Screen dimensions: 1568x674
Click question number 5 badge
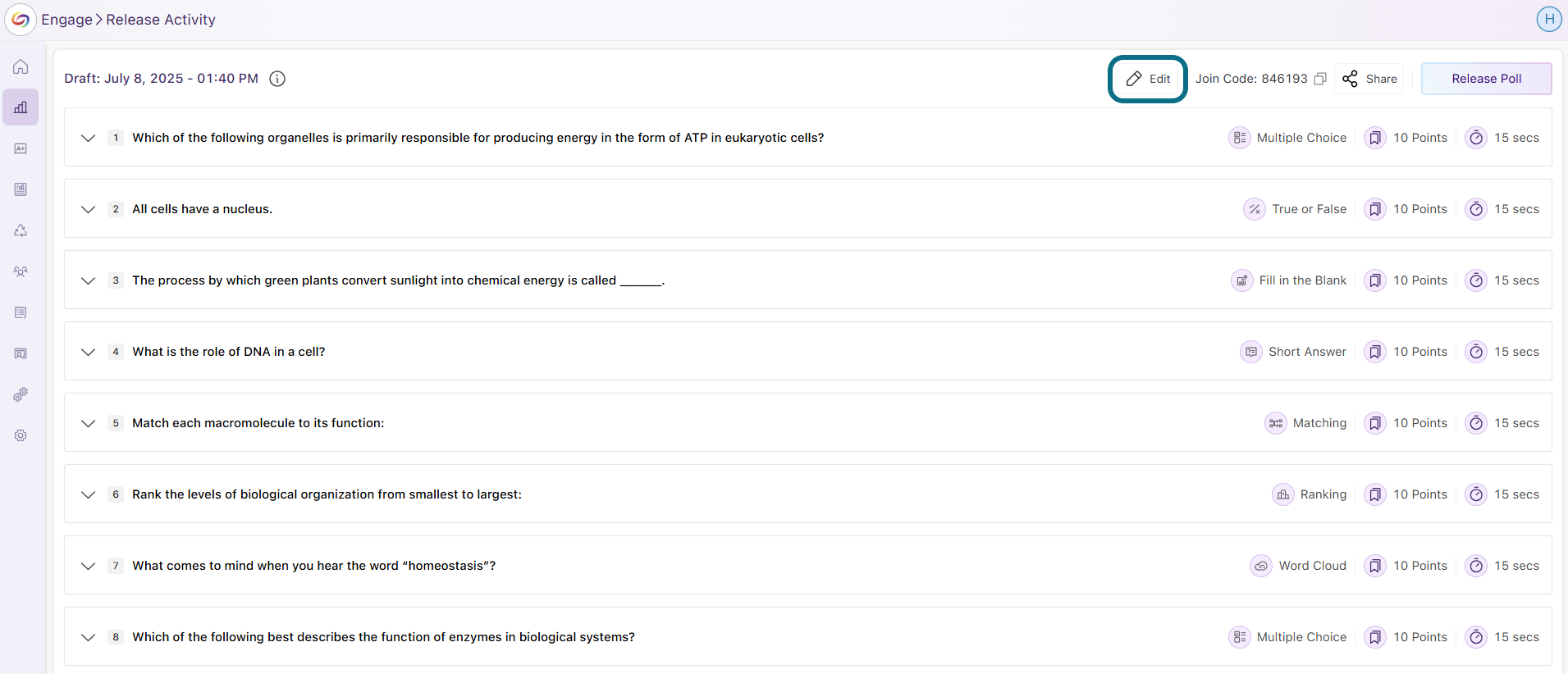point(116,423)
